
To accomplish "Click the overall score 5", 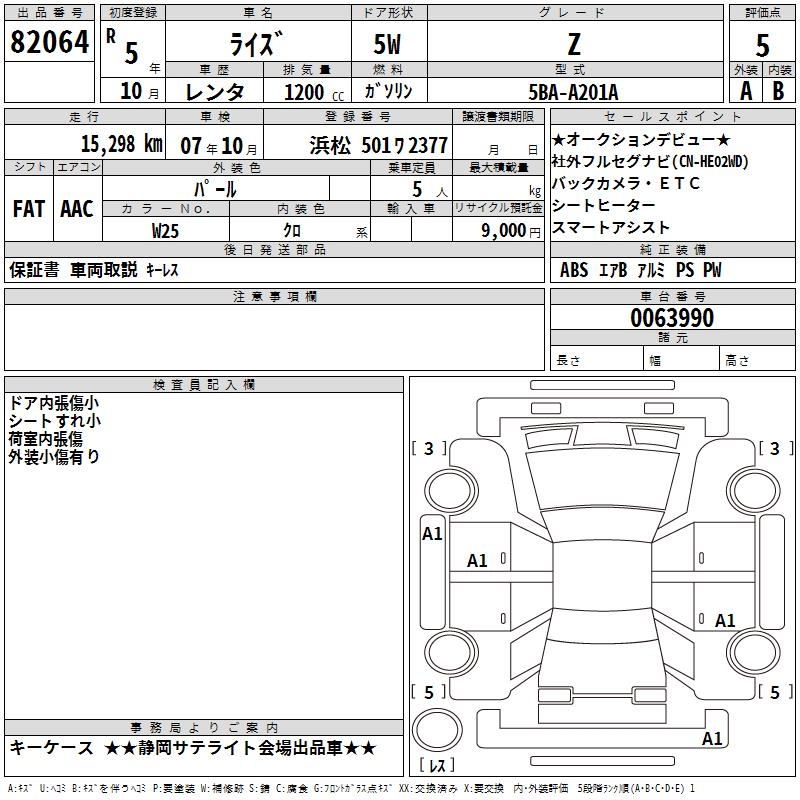I will pyautogui.click(x=762, y=46).
